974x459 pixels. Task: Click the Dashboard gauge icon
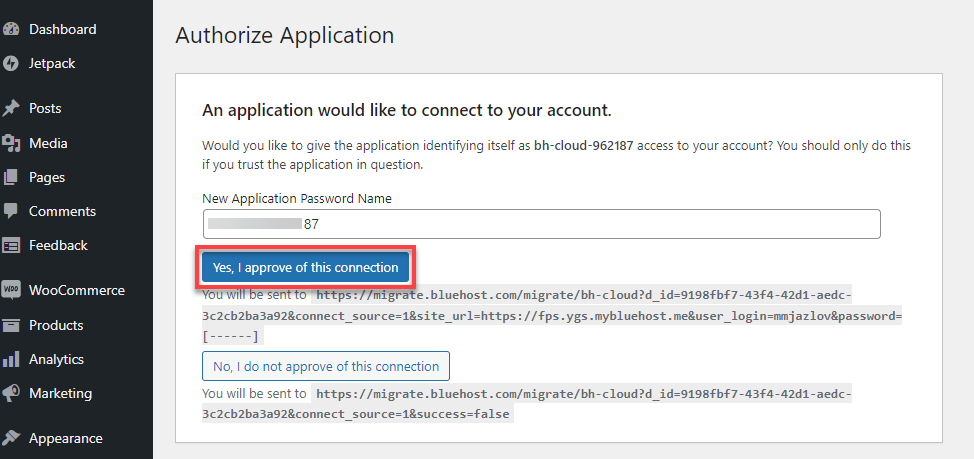[x=11, y=30]
